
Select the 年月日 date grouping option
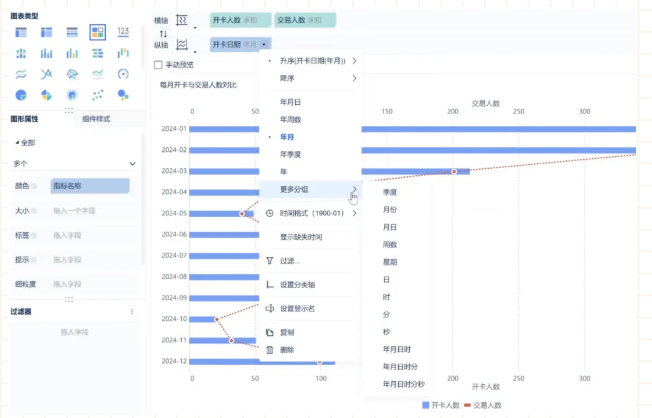pos(291,102)
